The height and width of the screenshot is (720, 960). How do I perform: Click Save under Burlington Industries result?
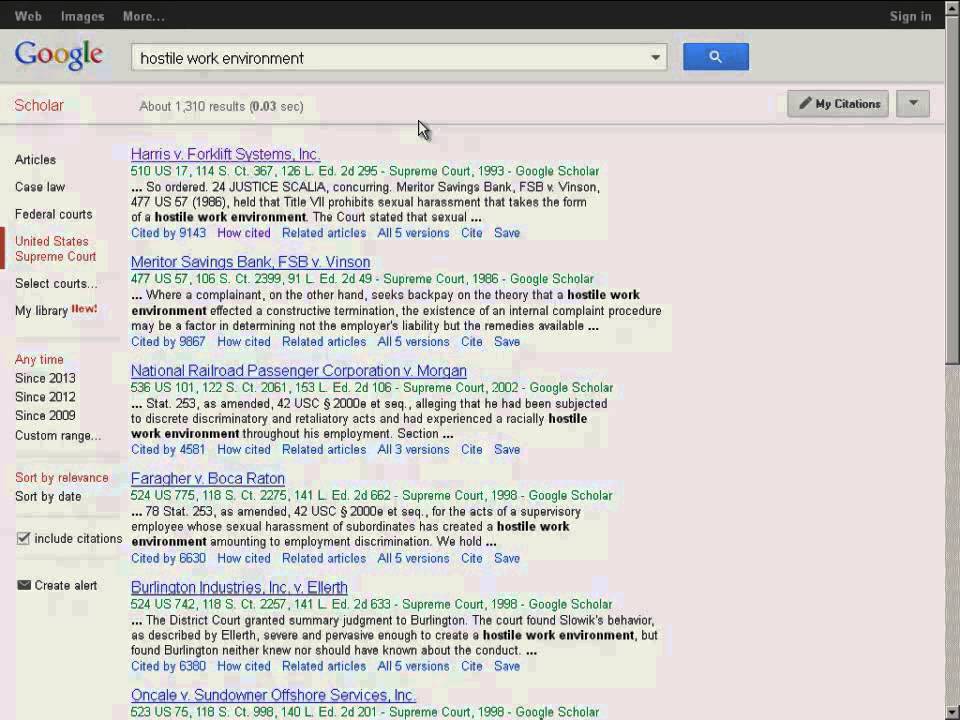click(507, 666)
